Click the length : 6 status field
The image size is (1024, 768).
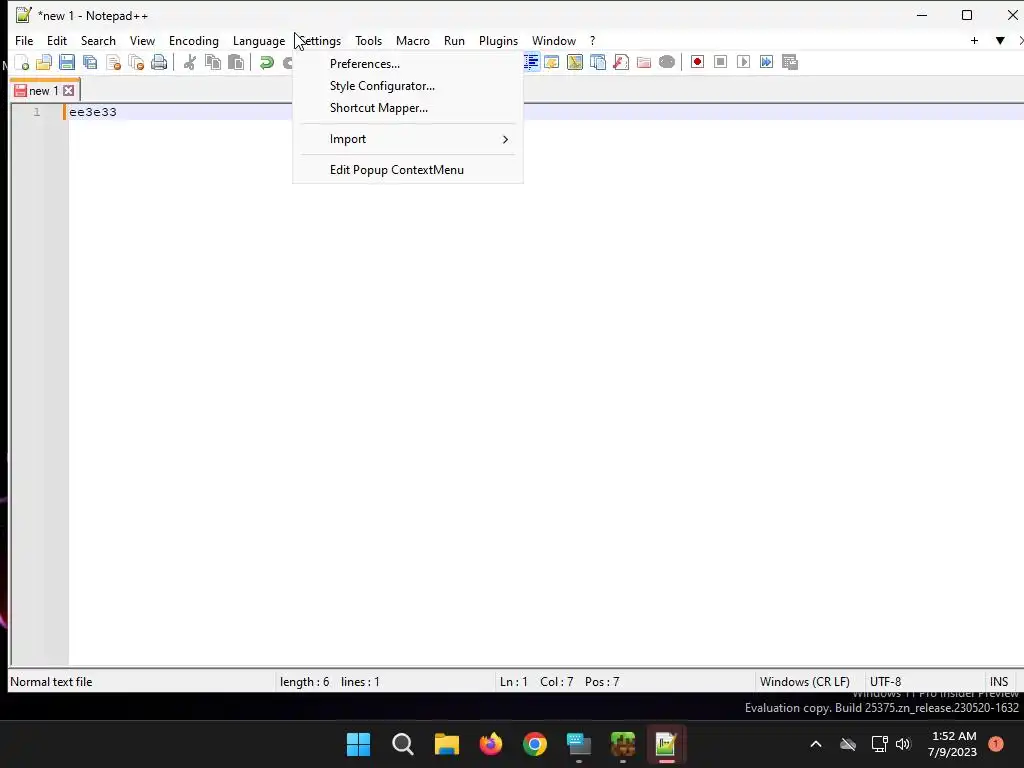tap(304, 682)
